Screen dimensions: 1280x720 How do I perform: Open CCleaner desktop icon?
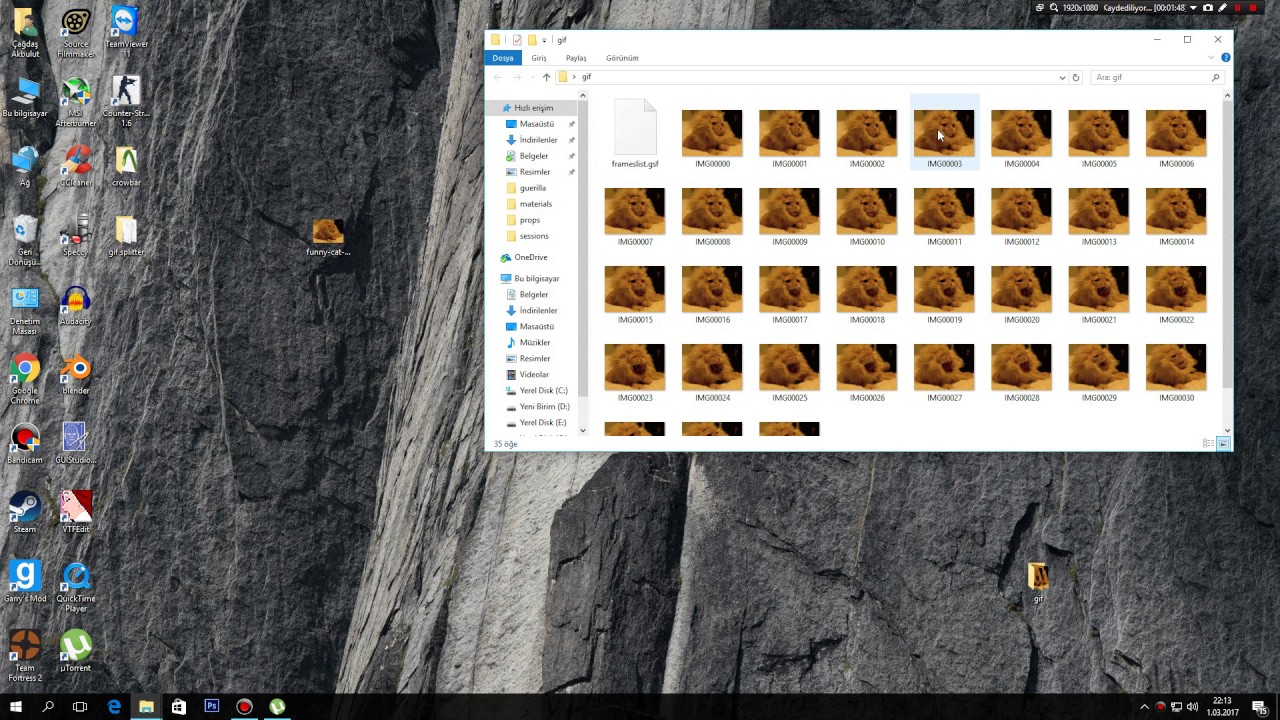tap(75, 167)
